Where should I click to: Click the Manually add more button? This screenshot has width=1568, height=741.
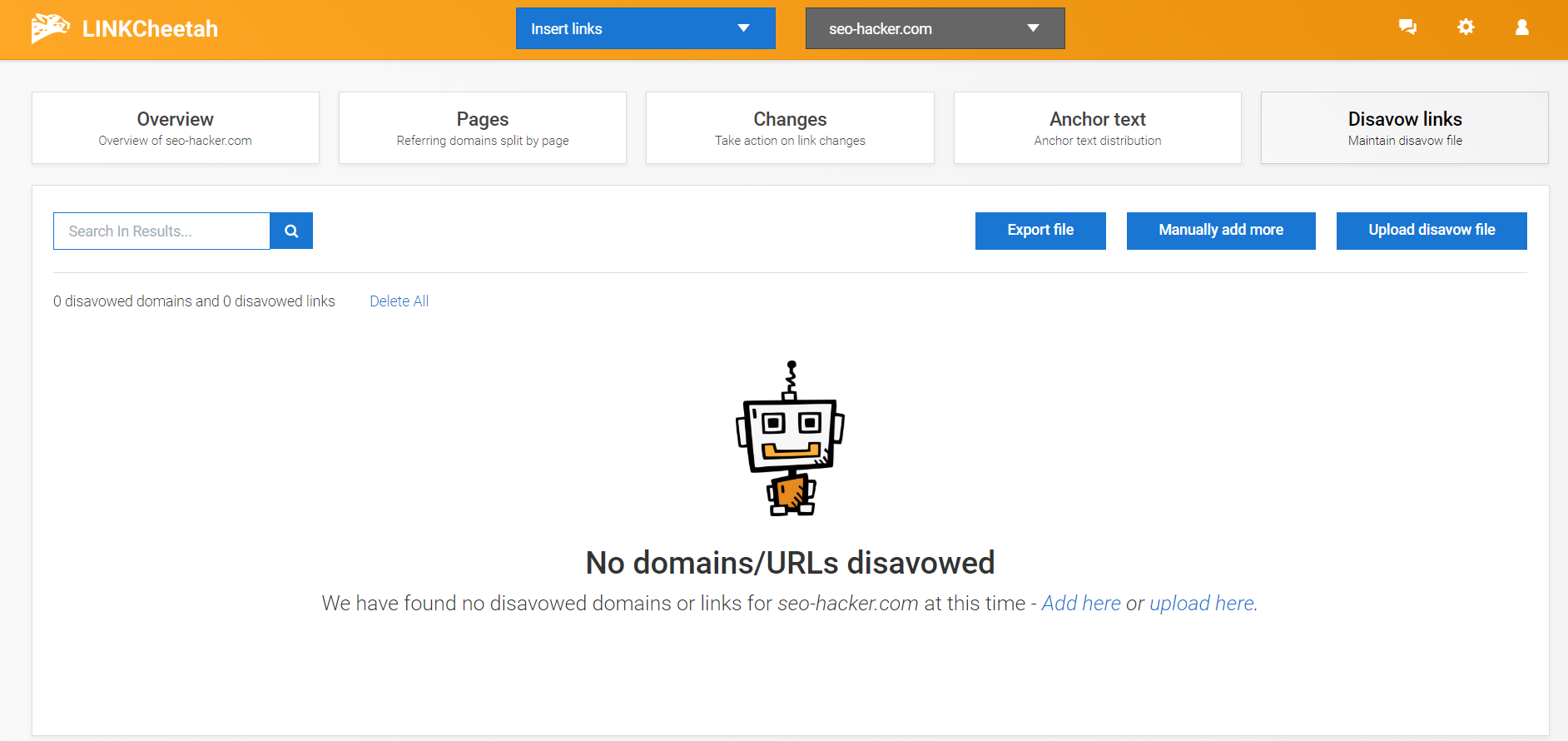pyautogui.click(x=1221, y=231)
